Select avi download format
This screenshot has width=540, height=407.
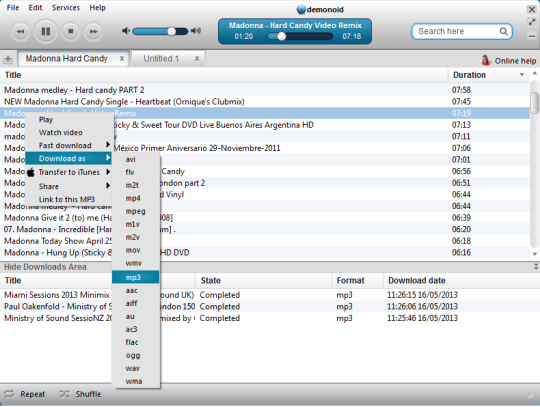(x=136, y=159)
